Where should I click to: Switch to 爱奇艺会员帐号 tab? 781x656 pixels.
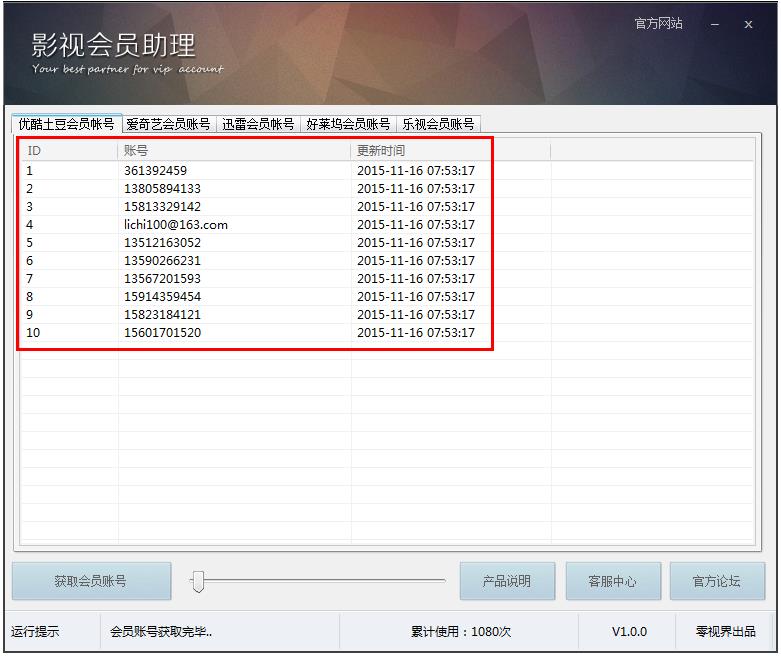[168, 124]
